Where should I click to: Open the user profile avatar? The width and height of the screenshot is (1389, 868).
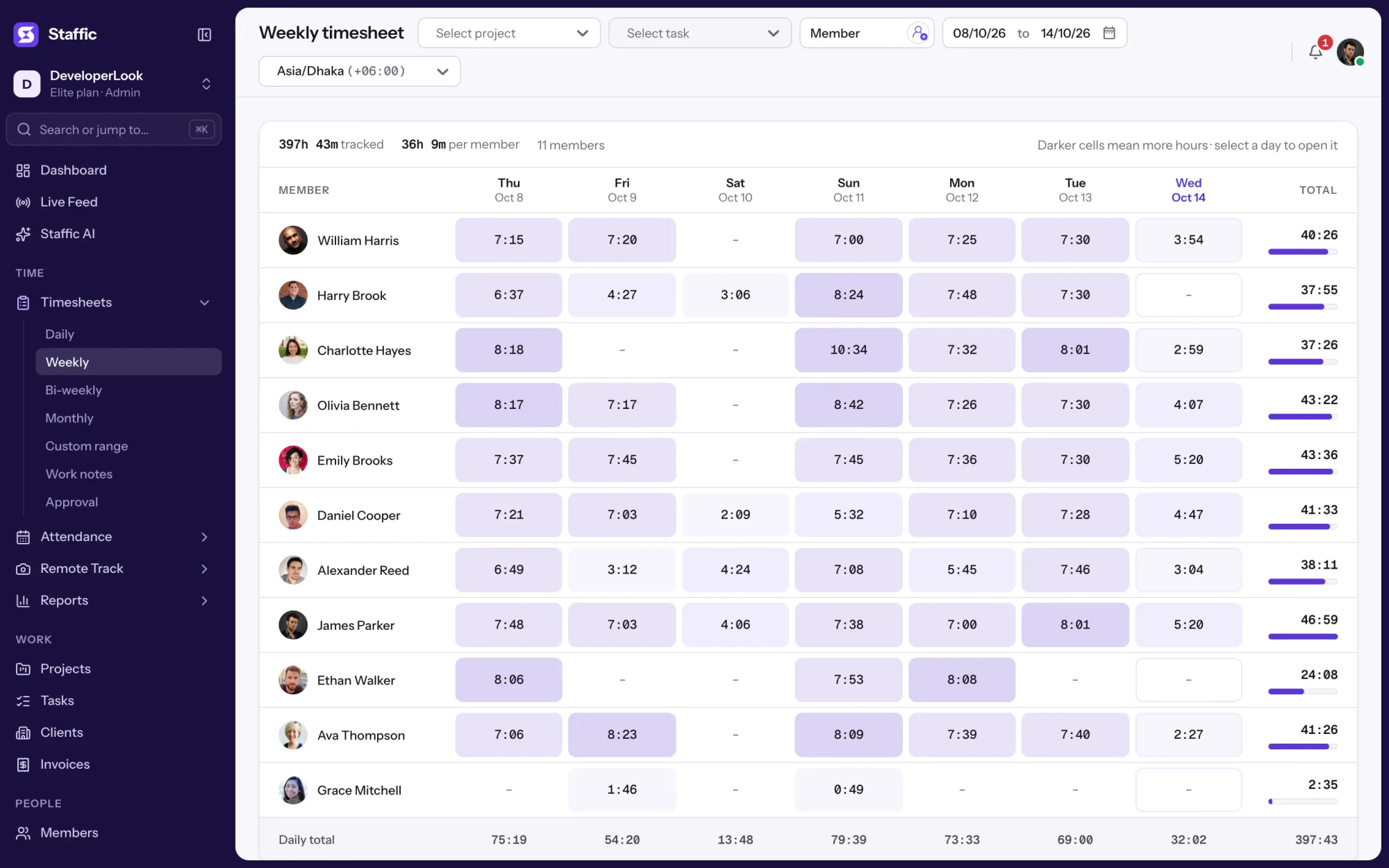click(1350, 52)
